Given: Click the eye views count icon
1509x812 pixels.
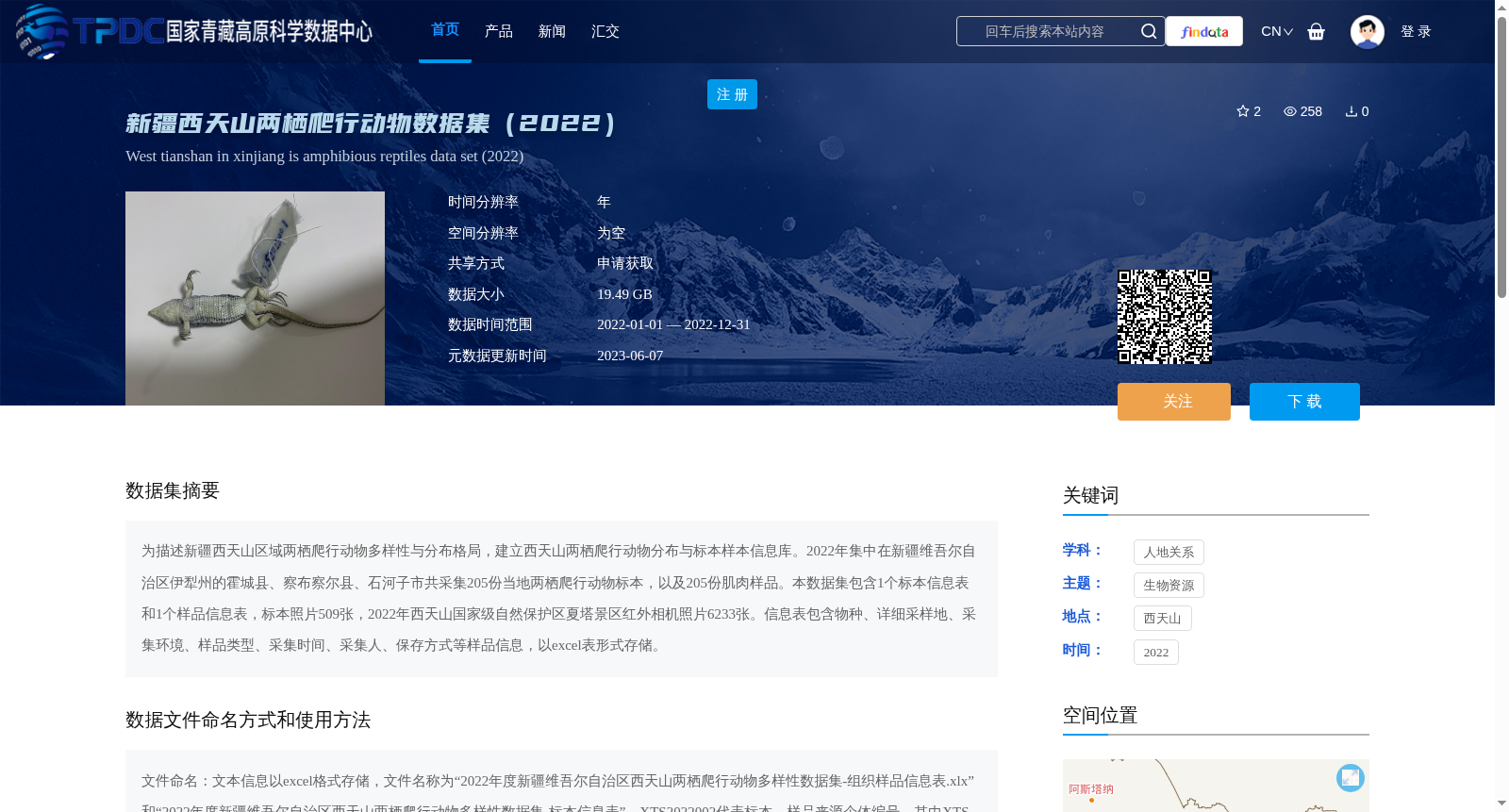Looking at the screenshot, I should point(1290,111).
